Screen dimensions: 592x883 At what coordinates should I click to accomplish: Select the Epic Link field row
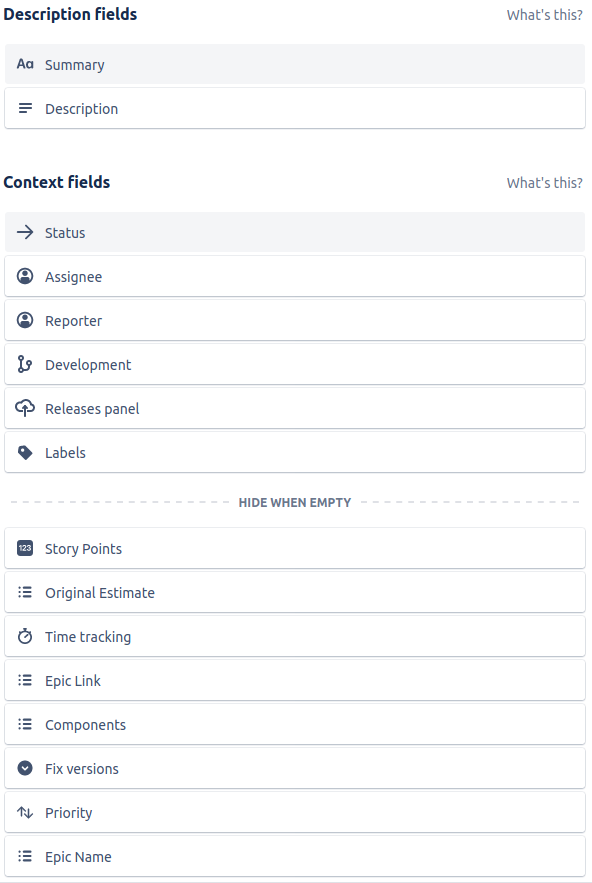[295, 680]
